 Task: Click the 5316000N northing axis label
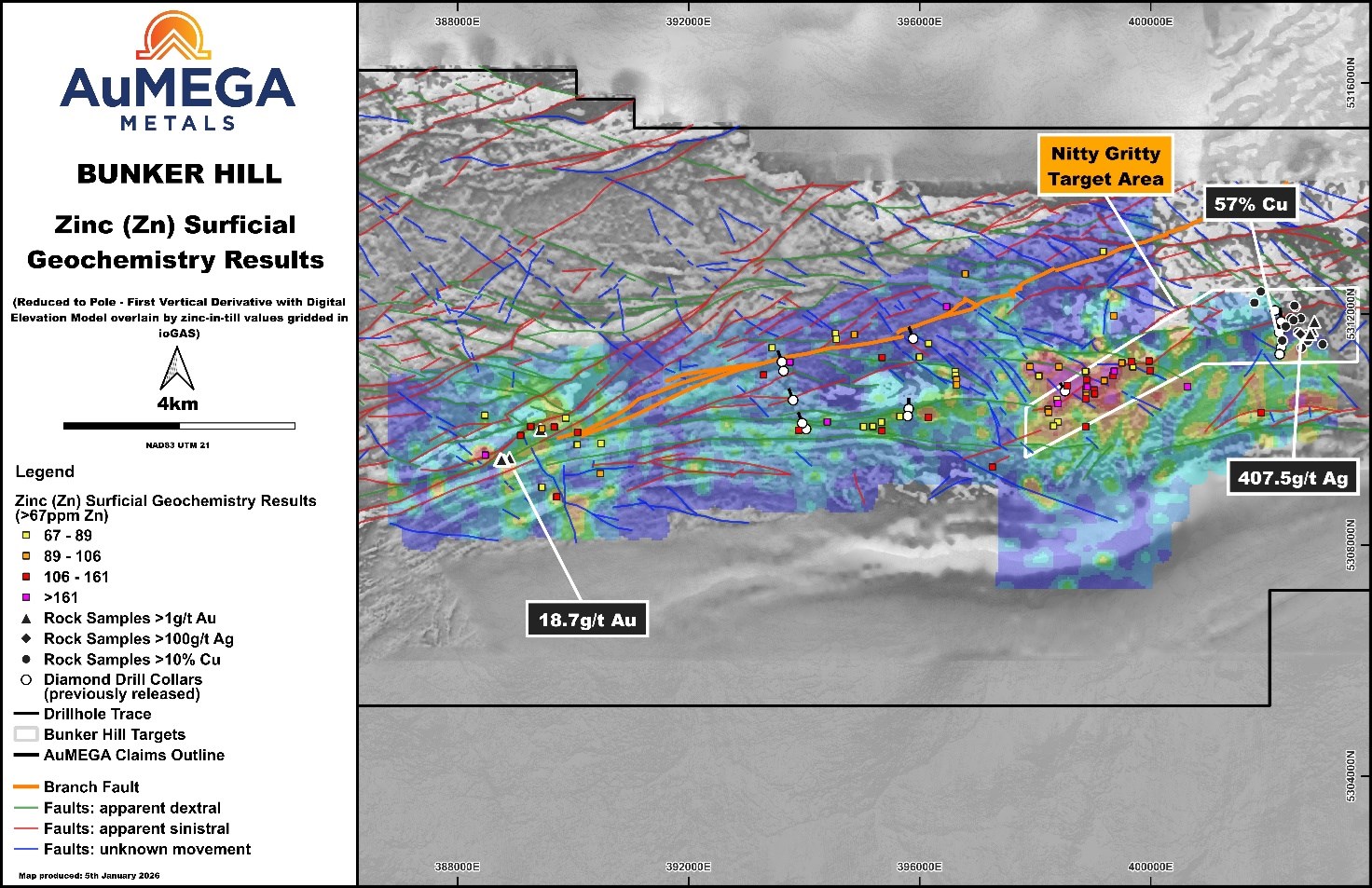(x=1351, y=82)
